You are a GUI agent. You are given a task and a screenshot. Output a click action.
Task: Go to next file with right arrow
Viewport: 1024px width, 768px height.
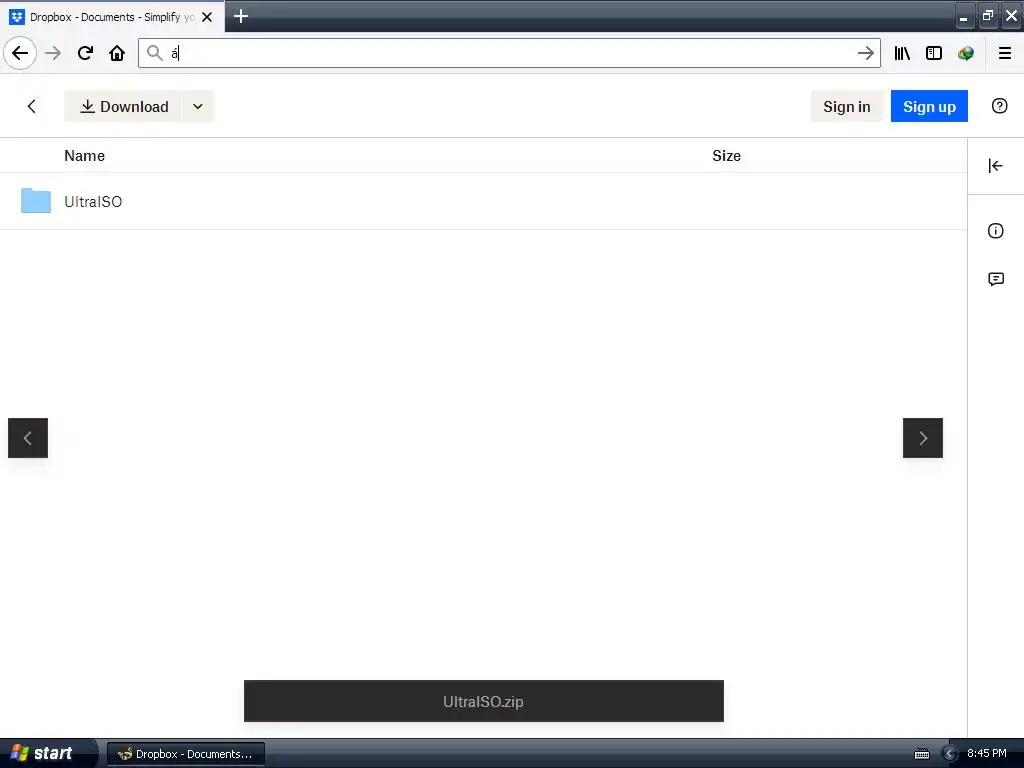[923, 438]
